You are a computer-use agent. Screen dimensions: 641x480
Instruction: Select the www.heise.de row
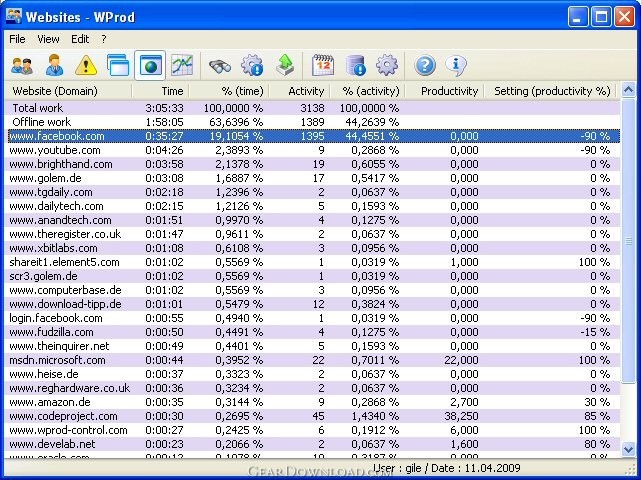coord(313,374)
